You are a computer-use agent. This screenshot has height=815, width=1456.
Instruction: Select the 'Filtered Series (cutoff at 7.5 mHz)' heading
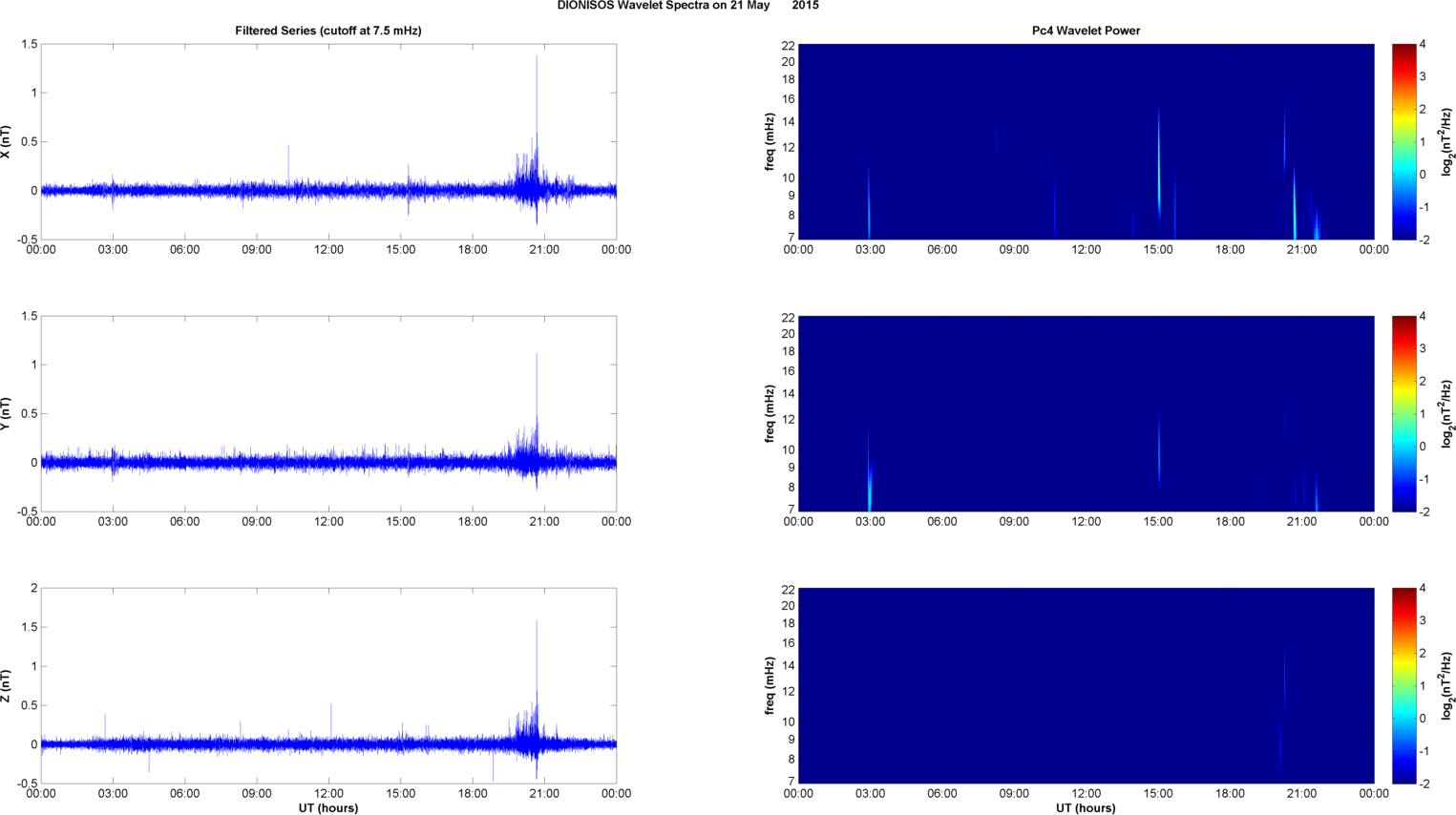pyautogui.click(x=328, y=31)
